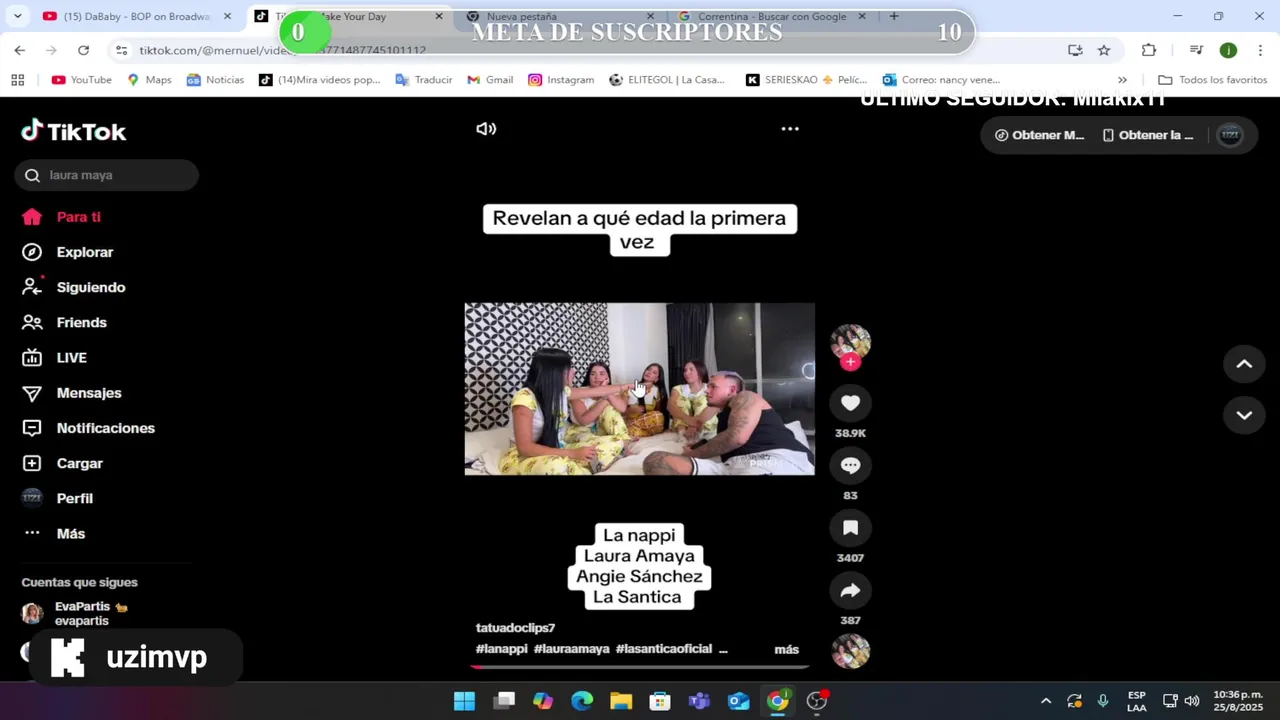Open Cargar to upload a video
Screen dimensions: 1280x720
pos(63,463)
